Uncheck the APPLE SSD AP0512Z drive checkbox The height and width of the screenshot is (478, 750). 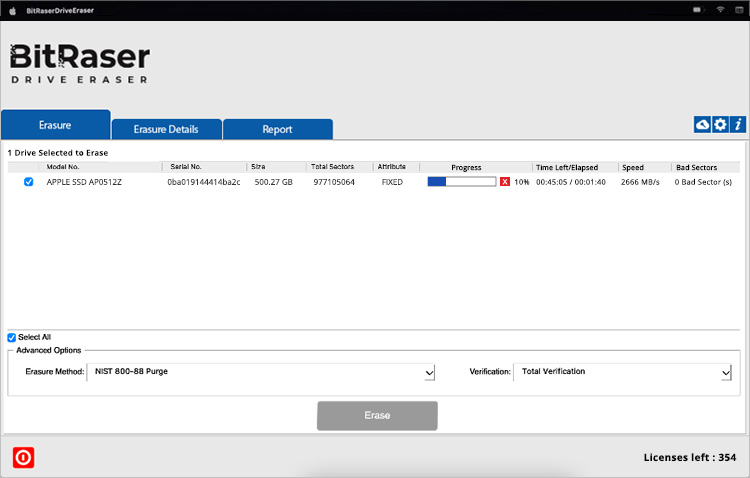(29, 182)
